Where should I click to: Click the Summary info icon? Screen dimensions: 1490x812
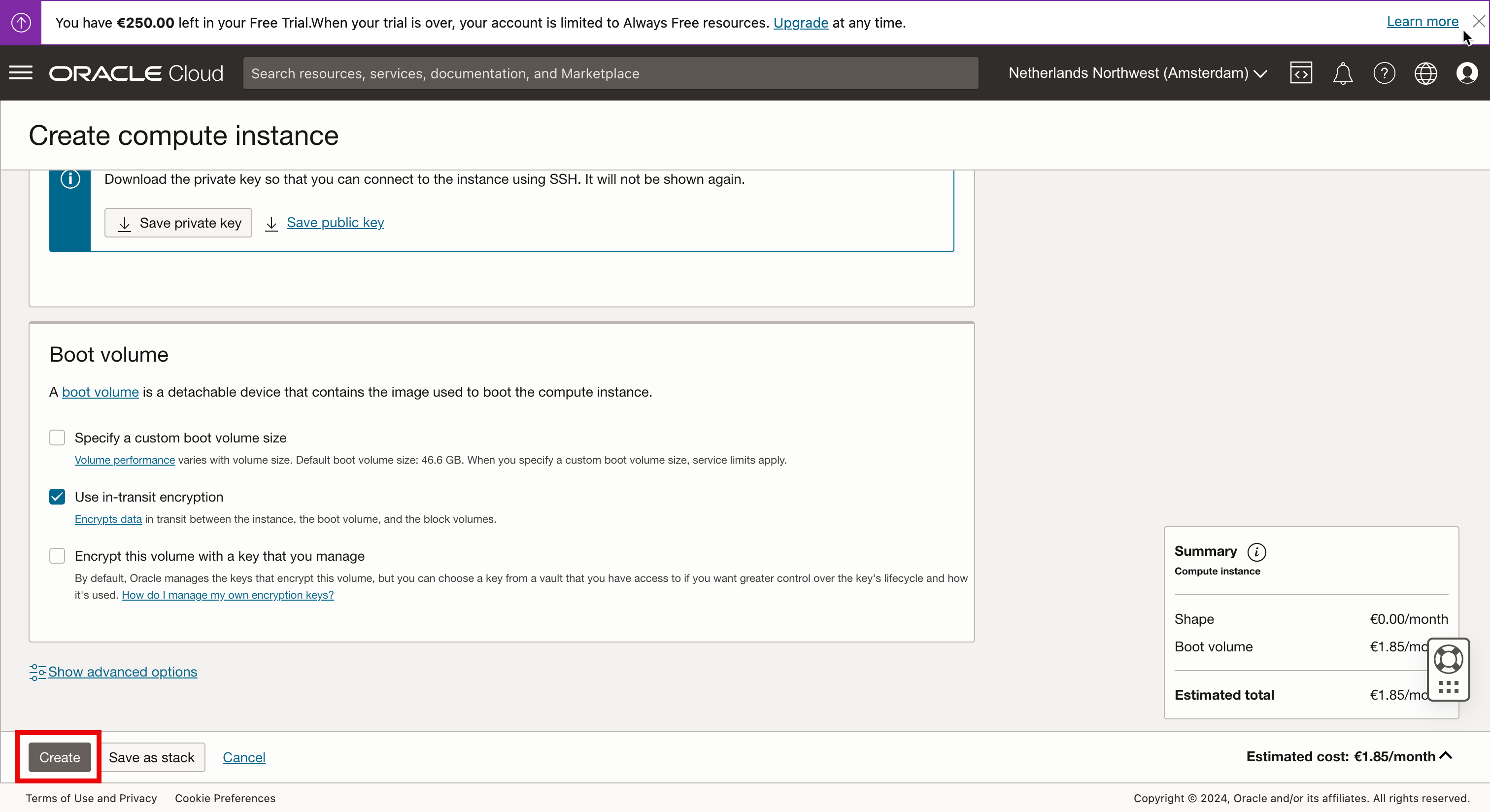pos(1256,552)
